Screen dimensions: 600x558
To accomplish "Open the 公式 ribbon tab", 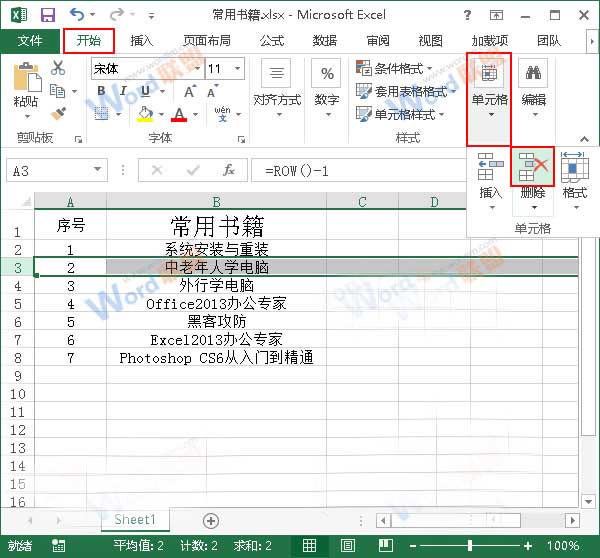I will 271,41.
